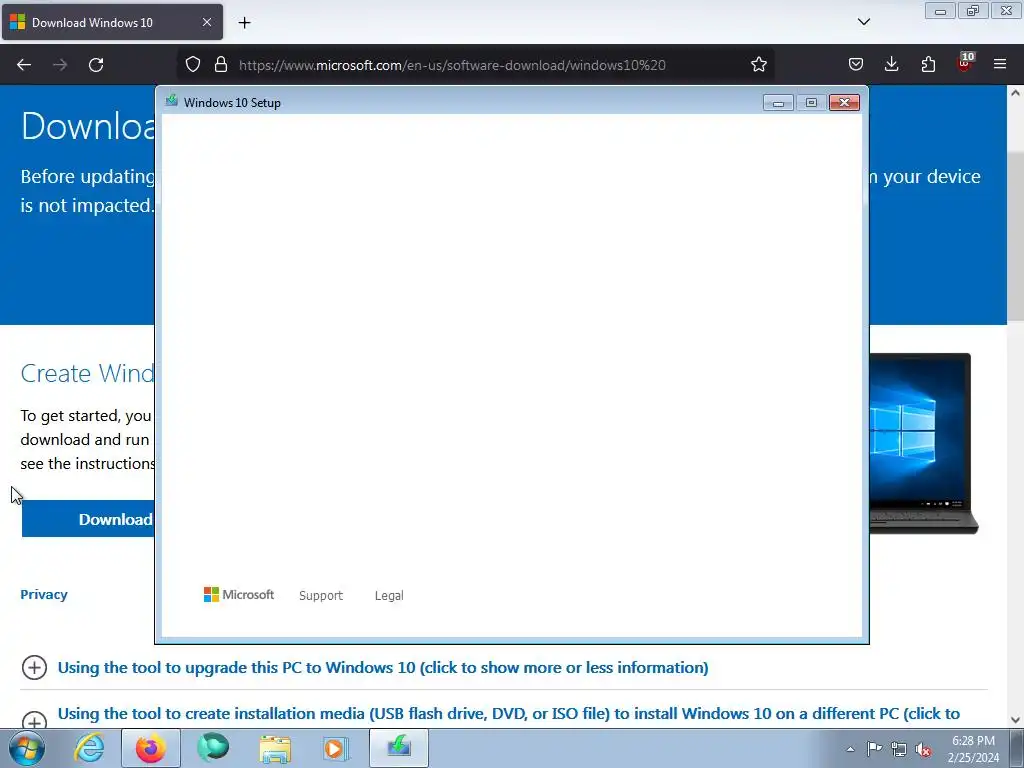Open the Legal link in Windows 10 Setup
The height and width of the screenshot is (768, 1024).
[x=389, y=596]
